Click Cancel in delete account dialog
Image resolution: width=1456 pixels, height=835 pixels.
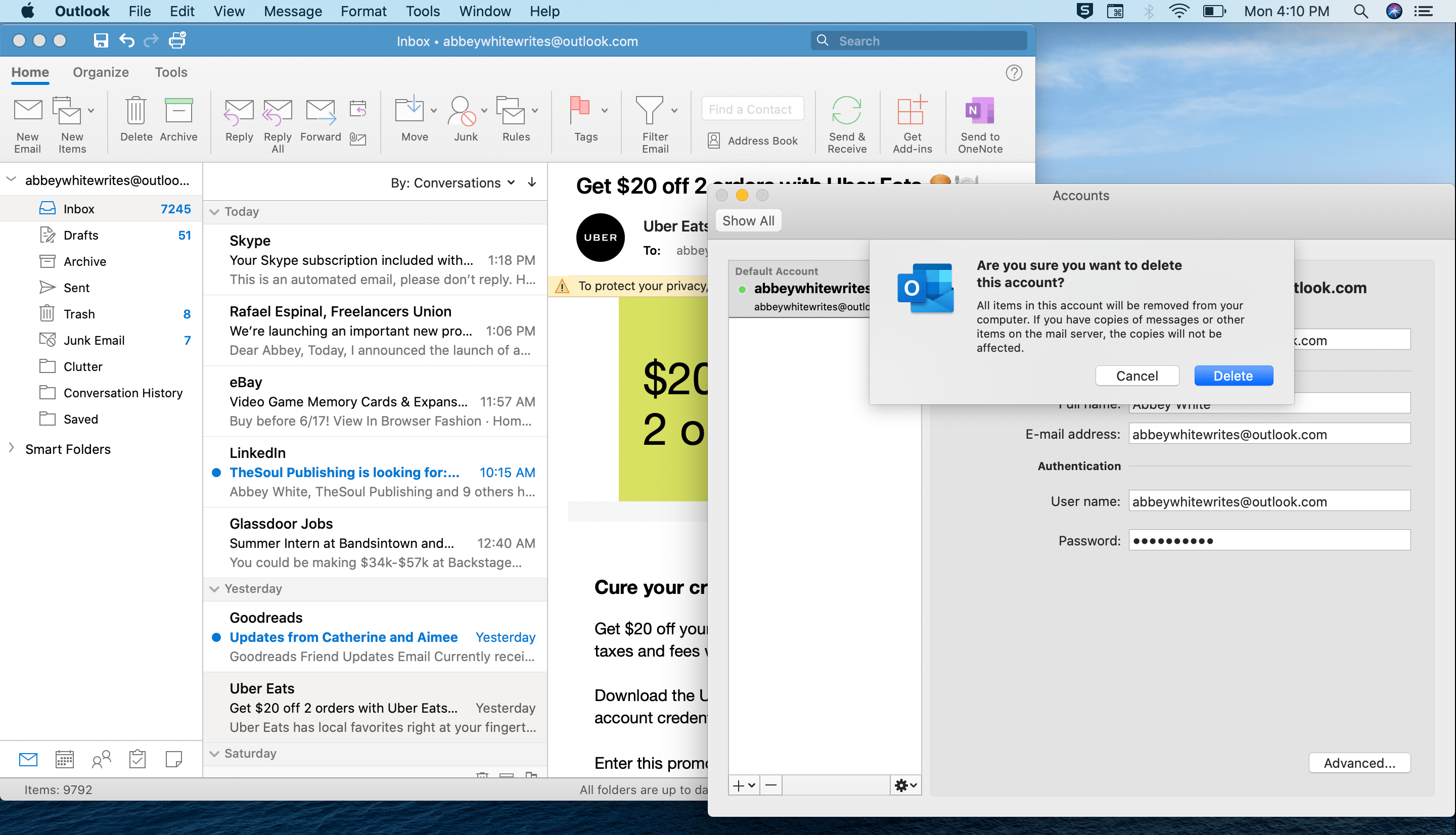1136,376
